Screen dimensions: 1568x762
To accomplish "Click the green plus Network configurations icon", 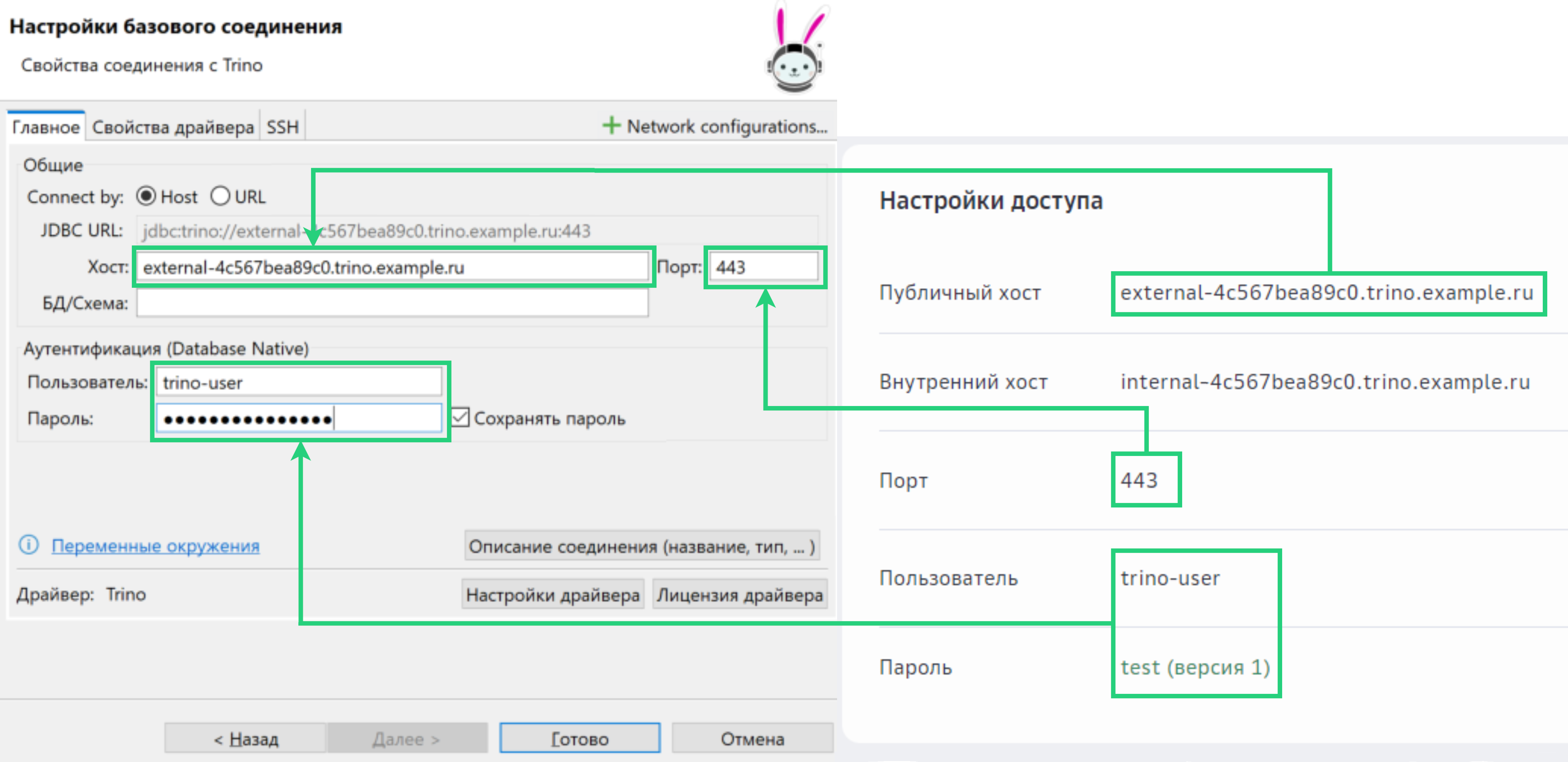I will 611,125.
